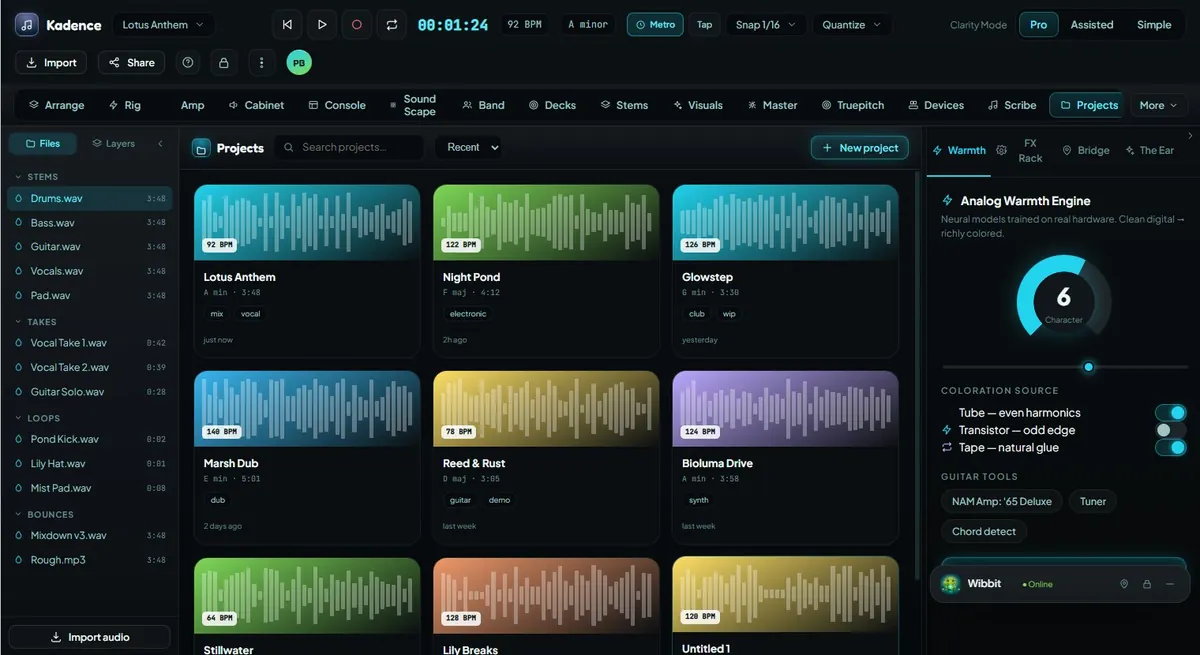Minimize the Wibbit chat widget

coord(1170,584)
